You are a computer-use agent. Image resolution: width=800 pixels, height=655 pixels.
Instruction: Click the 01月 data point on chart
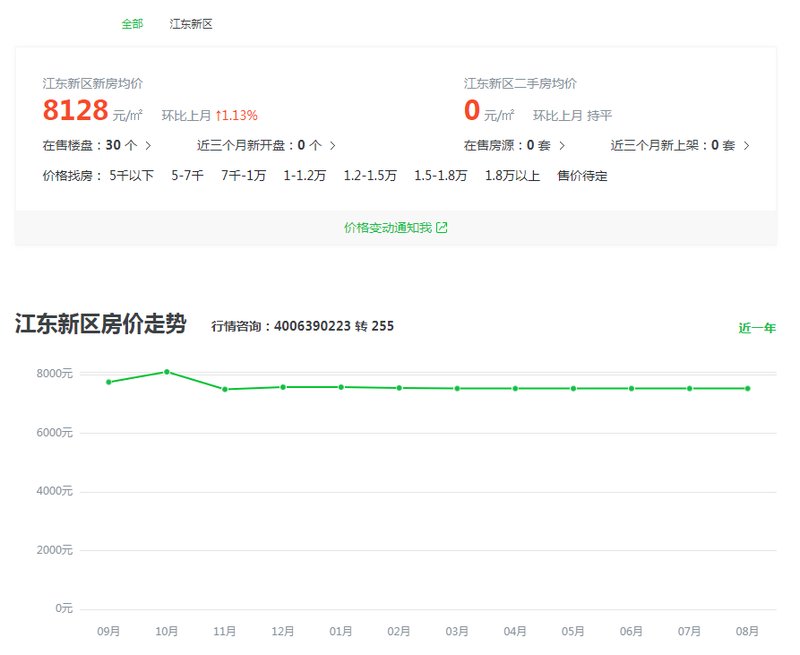pyautogui.click(x=341, y=387)
